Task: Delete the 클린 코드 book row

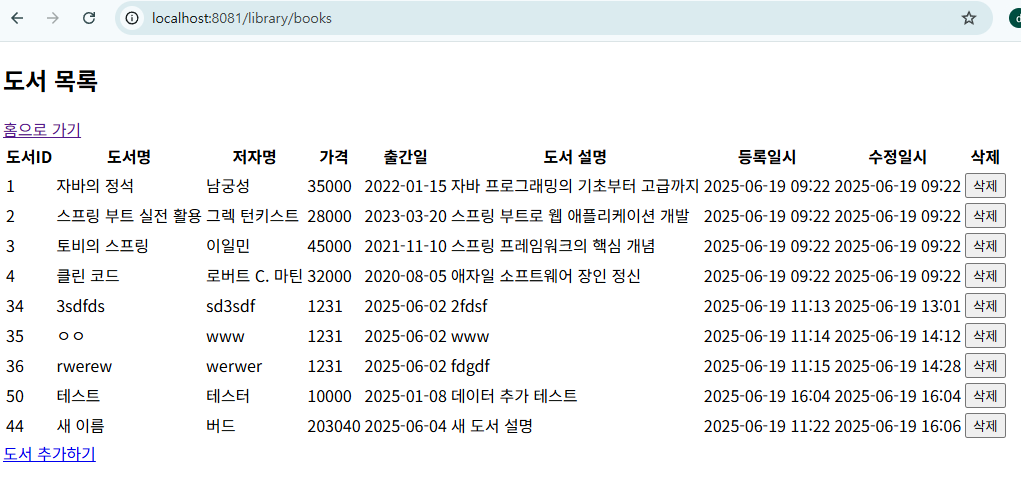Action: click(x=985, y=276)
